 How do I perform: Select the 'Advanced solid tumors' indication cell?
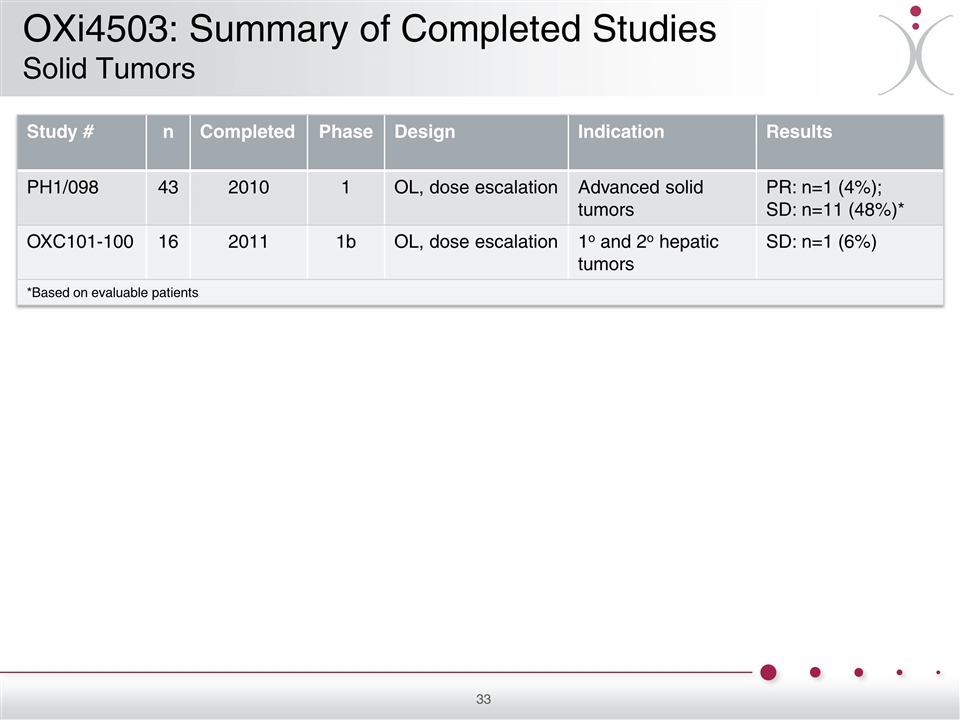coord(641,198)
